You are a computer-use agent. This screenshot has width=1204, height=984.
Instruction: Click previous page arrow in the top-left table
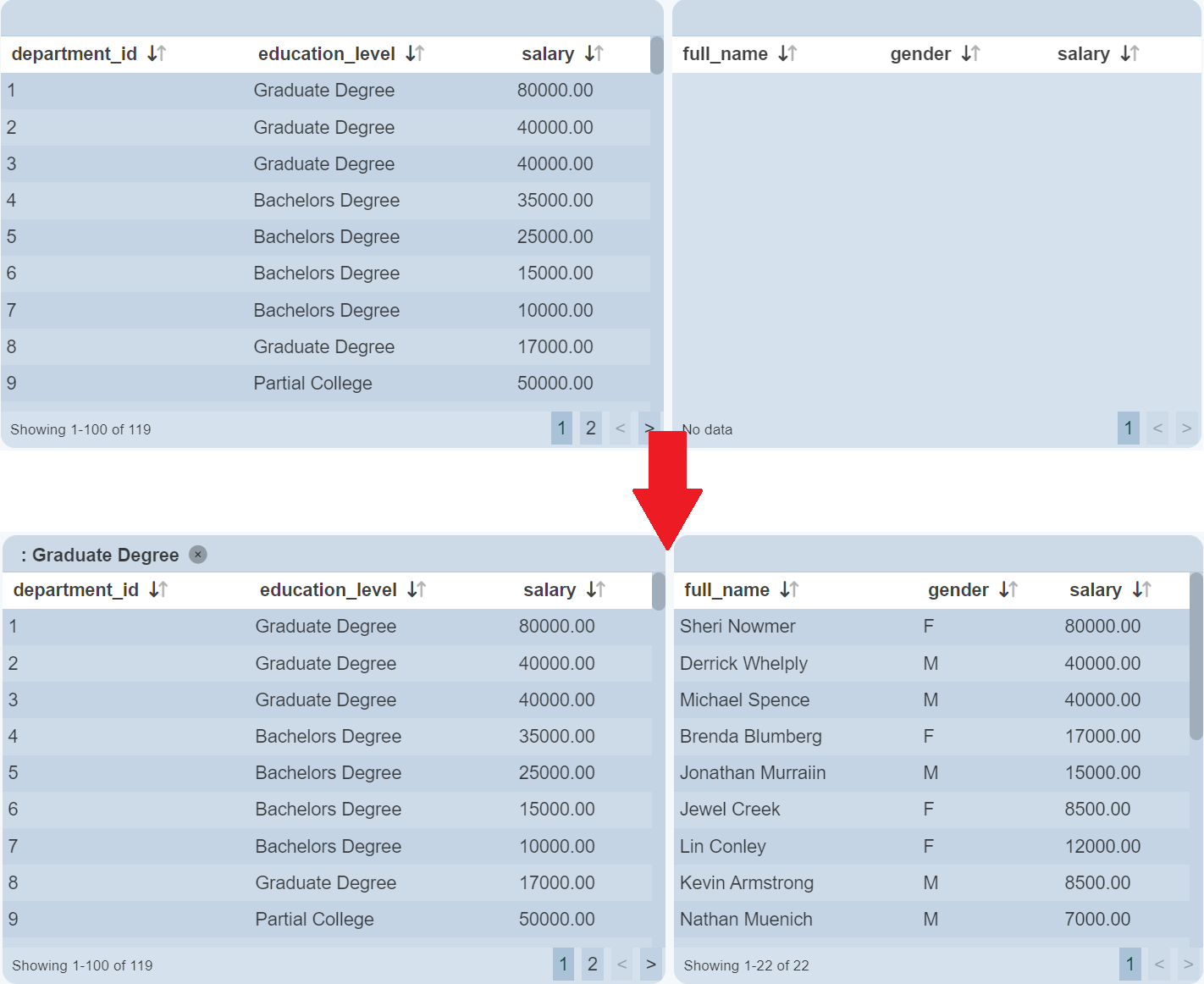click(621, 428)
